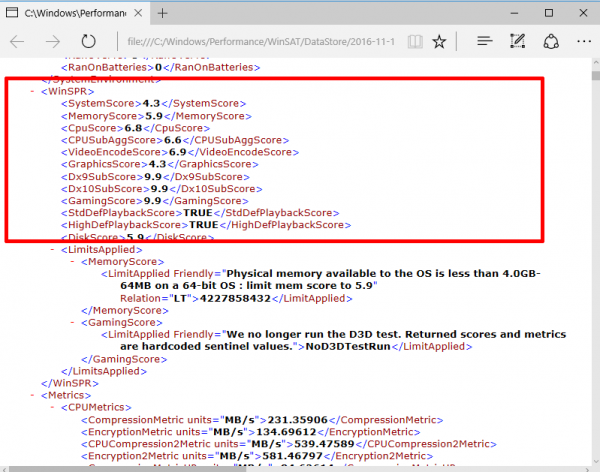This screenshot has width=600, height=472.
Task: Collapse the Metrics node
Action: [33, 395]
